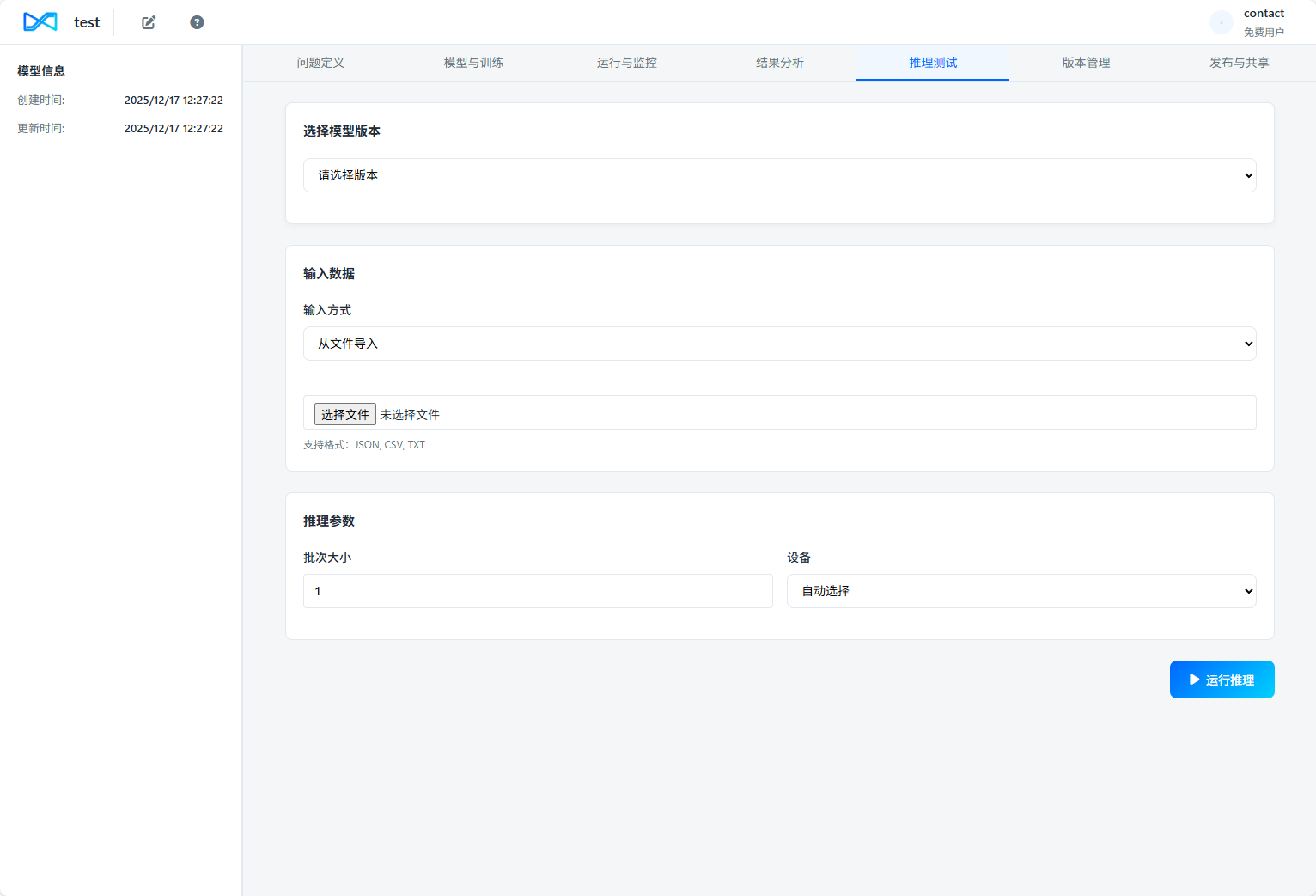The image size is (1316, 896).
Task: Switch to the 模型与训练 tab
Action: tap(473, 63)
